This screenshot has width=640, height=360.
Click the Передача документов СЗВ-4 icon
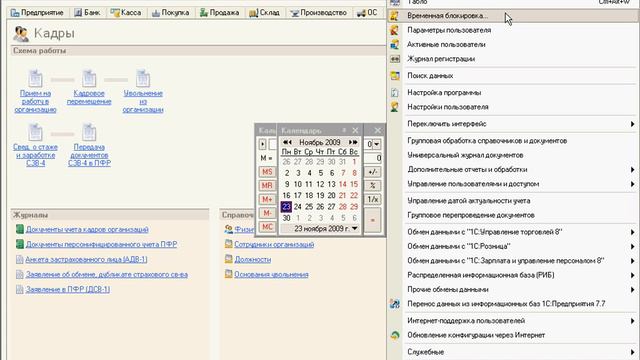(x=89, y=132)
